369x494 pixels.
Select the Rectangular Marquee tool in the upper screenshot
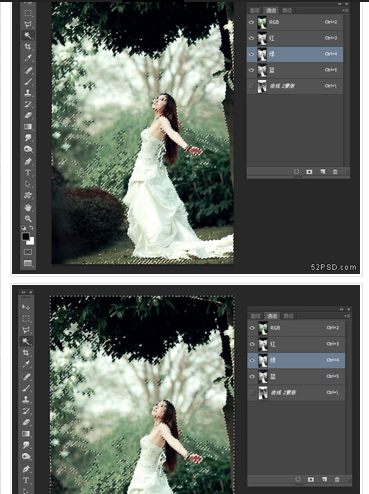tap(28, 13)
